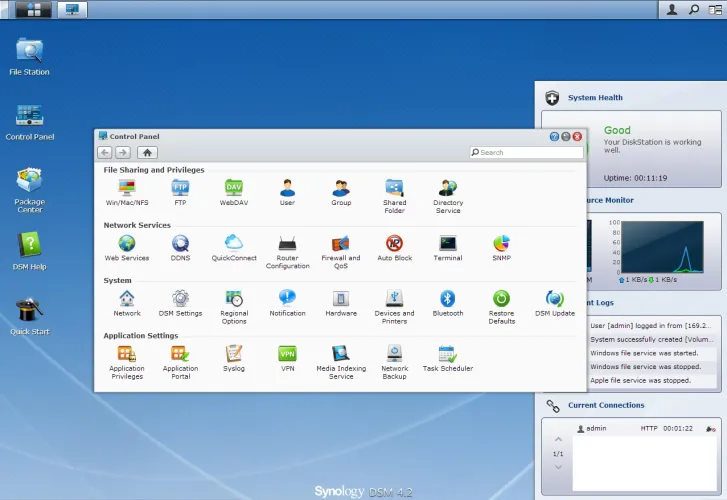Image resolution: width=727 pixels, height=500 pixels.
Task: Open Router Configuration
Action: tap(287, 251)
